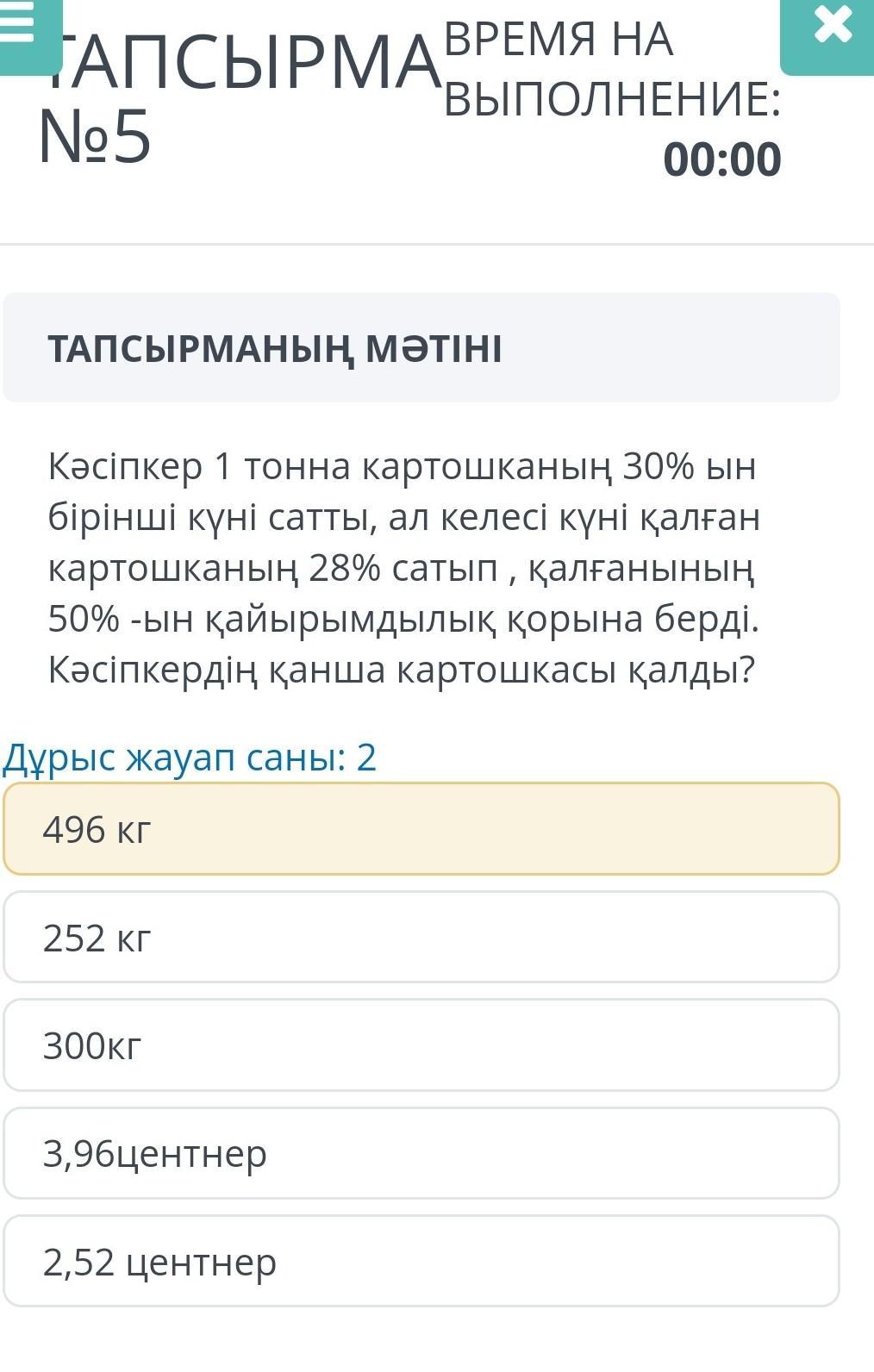Pick the 300кг answer option
Image resolution: width=874 pixels, height=1372 pixels.
coord(421,1045)
